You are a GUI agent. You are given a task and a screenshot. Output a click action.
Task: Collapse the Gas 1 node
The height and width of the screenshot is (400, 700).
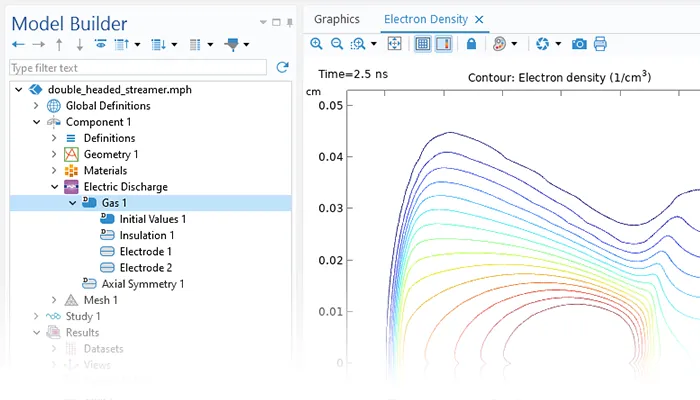tap(73, 203)
